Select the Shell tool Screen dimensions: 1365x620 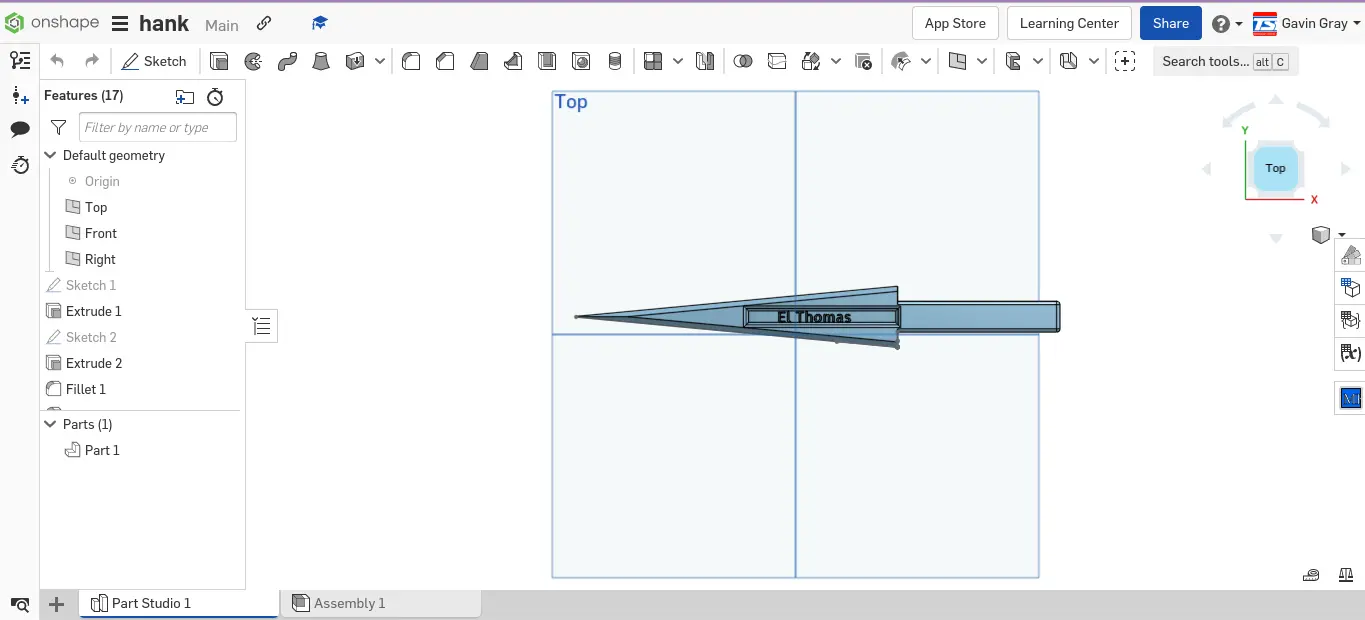pos(547,61)
